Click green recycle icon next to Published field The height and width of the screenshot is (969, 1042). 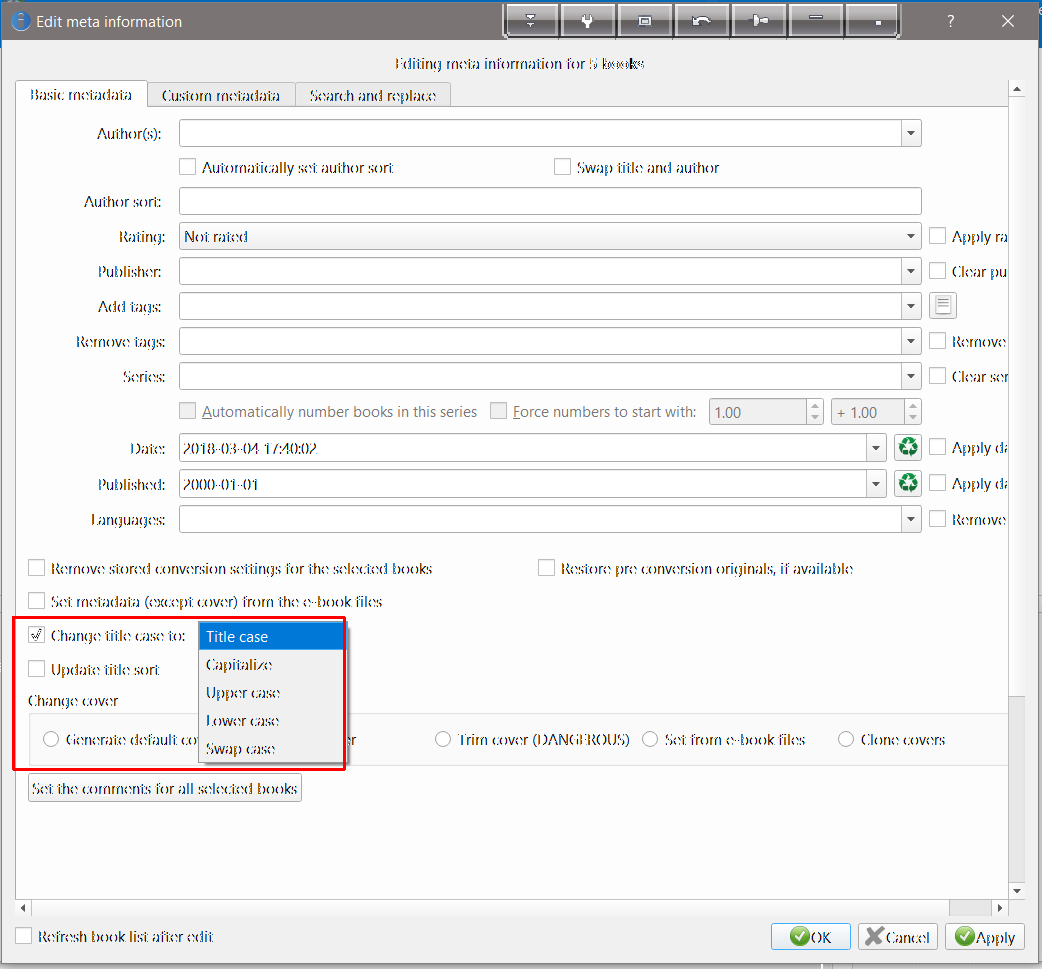pos(908,483)
